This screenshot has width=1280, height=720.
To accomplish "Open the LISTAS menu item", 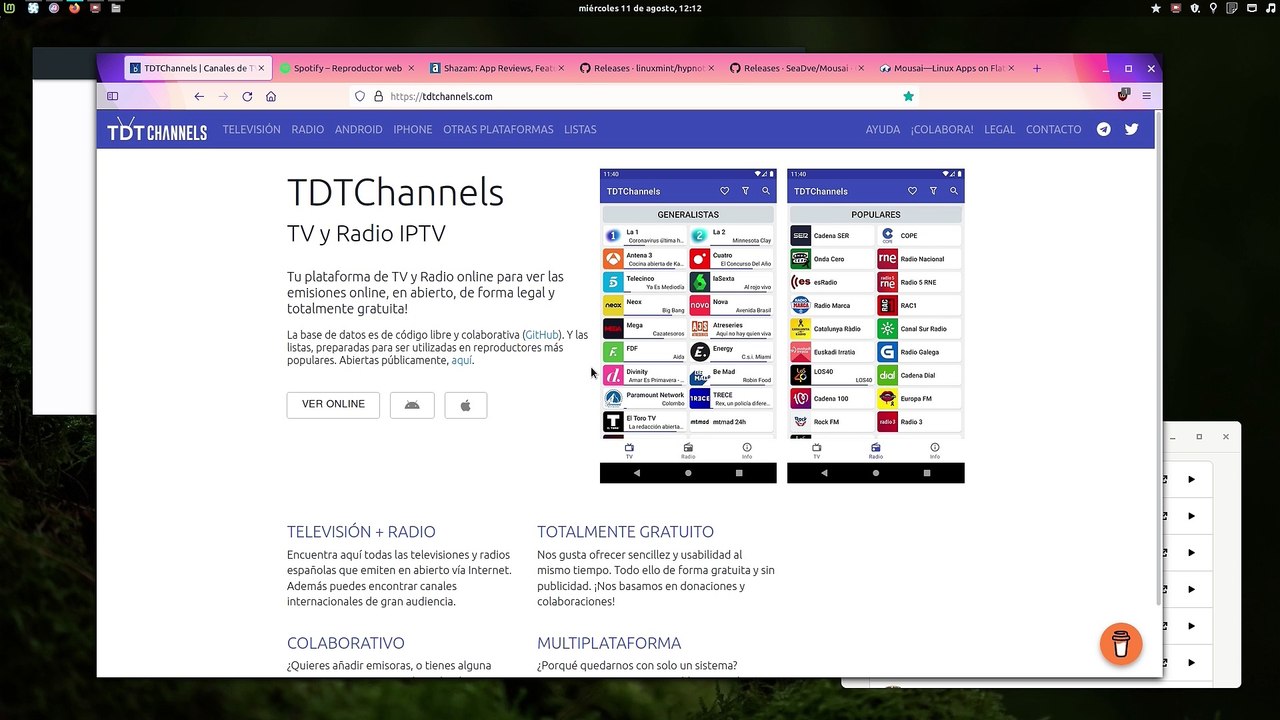I will tap(580, 129).
